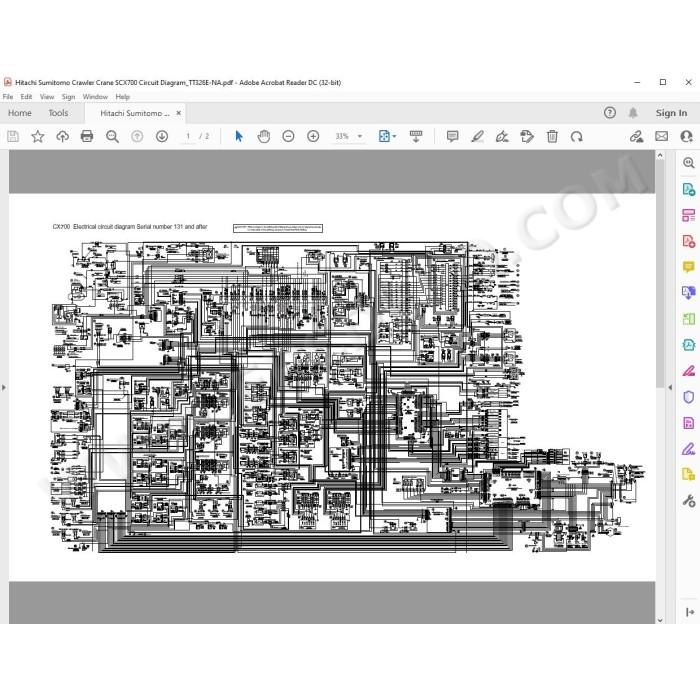The image size is (700, 700).
Task: Click the delete trash icon
Action: click(552, 136)
